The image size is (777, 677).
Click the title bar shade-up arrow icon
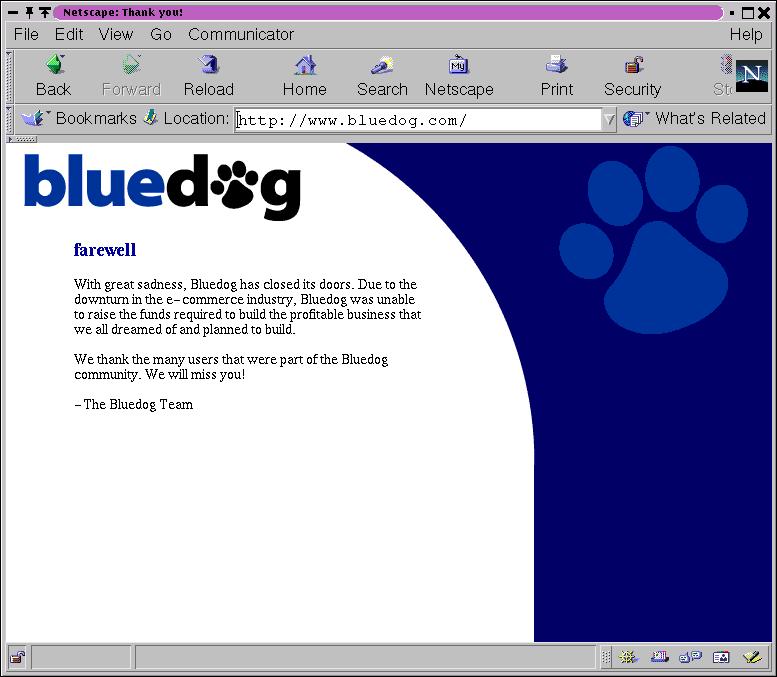(45, 12)
